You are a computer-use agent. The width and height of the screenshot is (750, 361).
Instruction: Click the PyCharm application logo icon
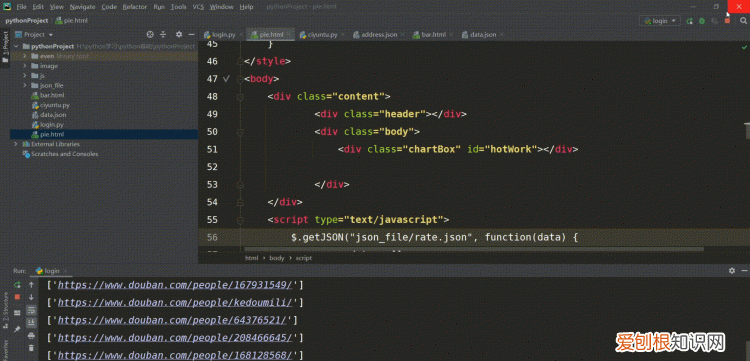7,7
